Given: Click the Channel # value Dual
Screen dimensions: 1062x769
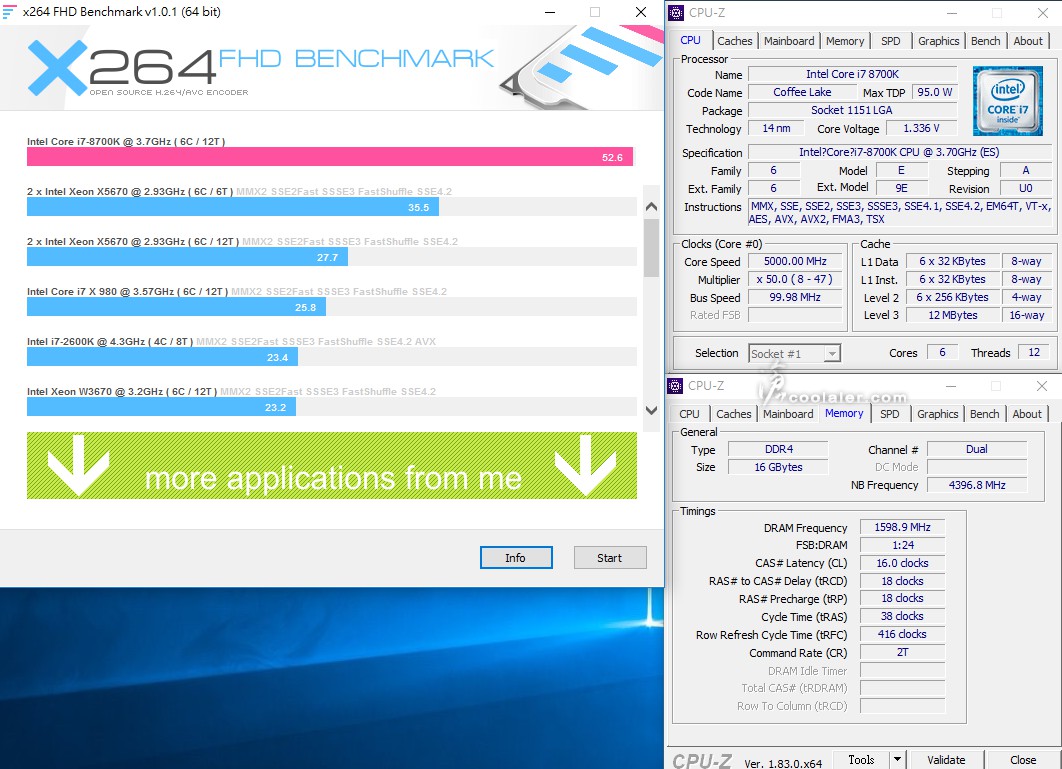Looking at the screenshot, I should click(x=977, y=449).
